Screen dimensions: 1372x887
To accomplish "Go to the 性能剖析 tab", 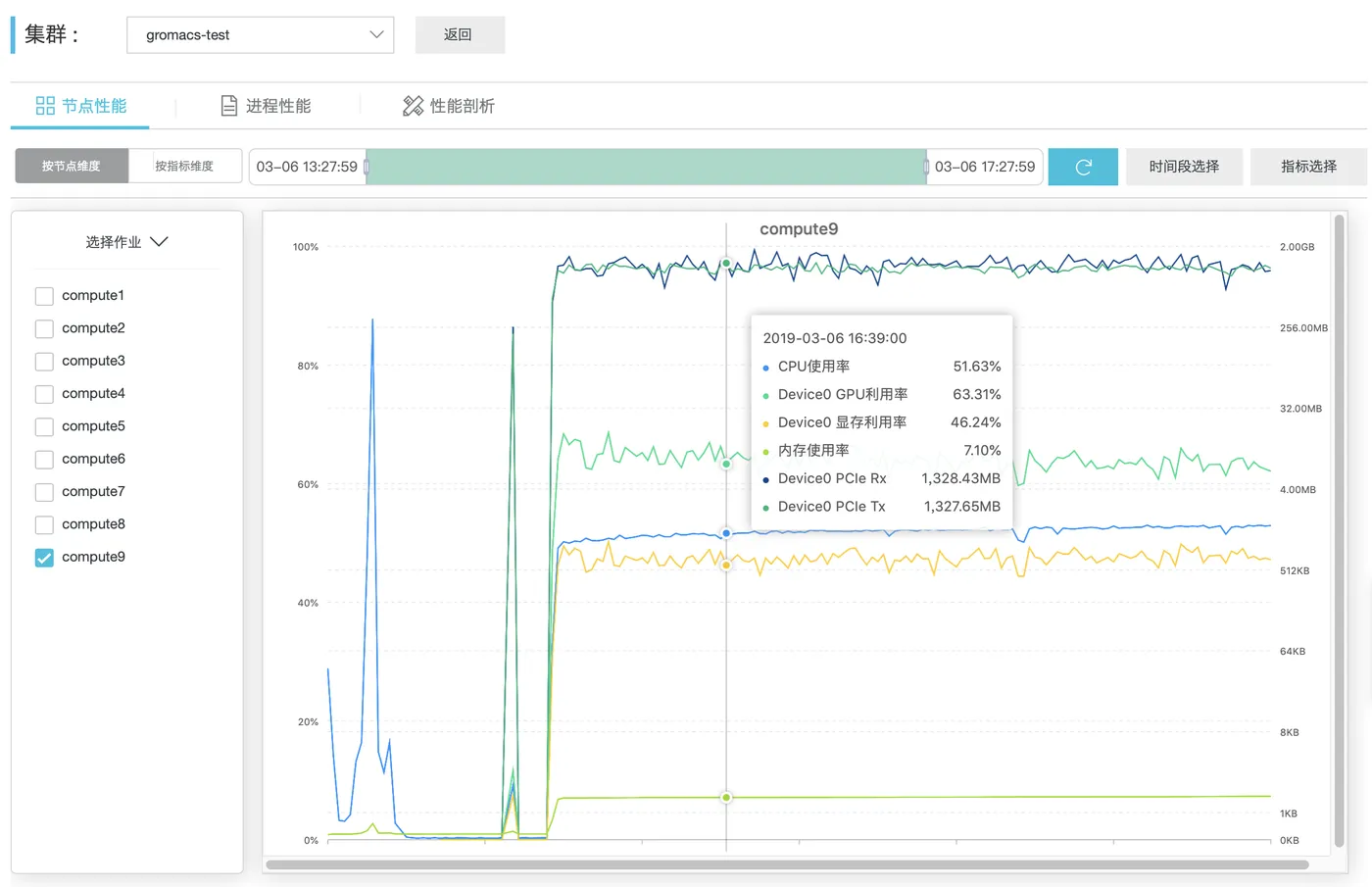I will [x=449, y=106].
